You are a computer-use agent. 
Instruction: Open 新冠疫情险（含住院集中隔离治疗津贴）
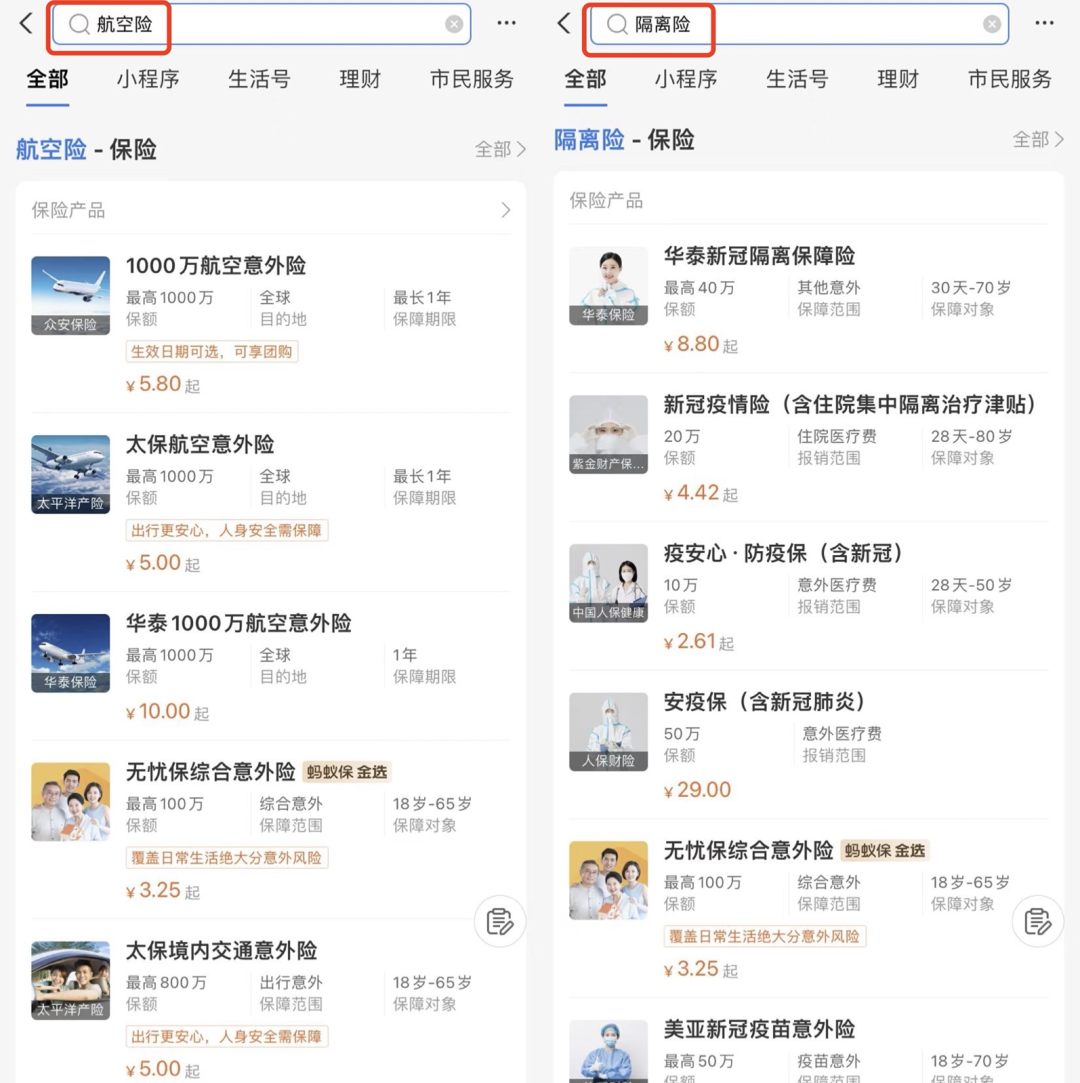849,404
